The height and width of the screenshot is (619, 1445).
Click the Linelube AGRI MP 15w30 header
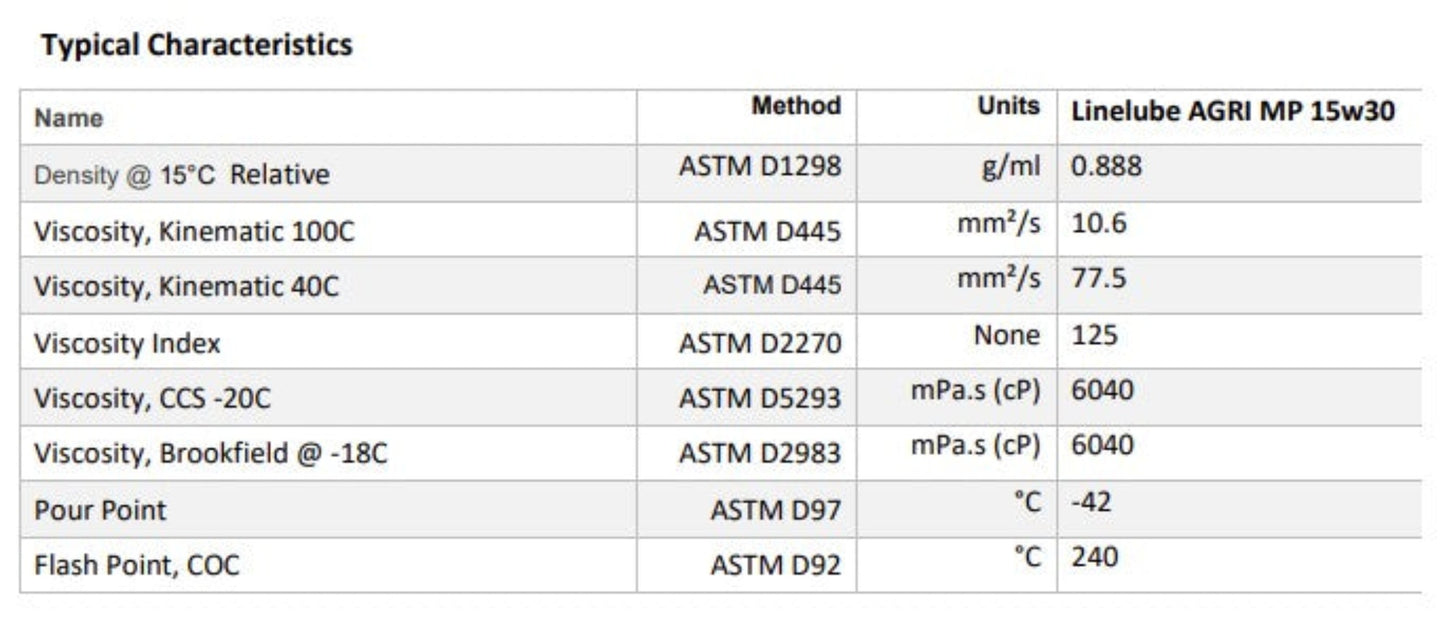(1232, 112)
